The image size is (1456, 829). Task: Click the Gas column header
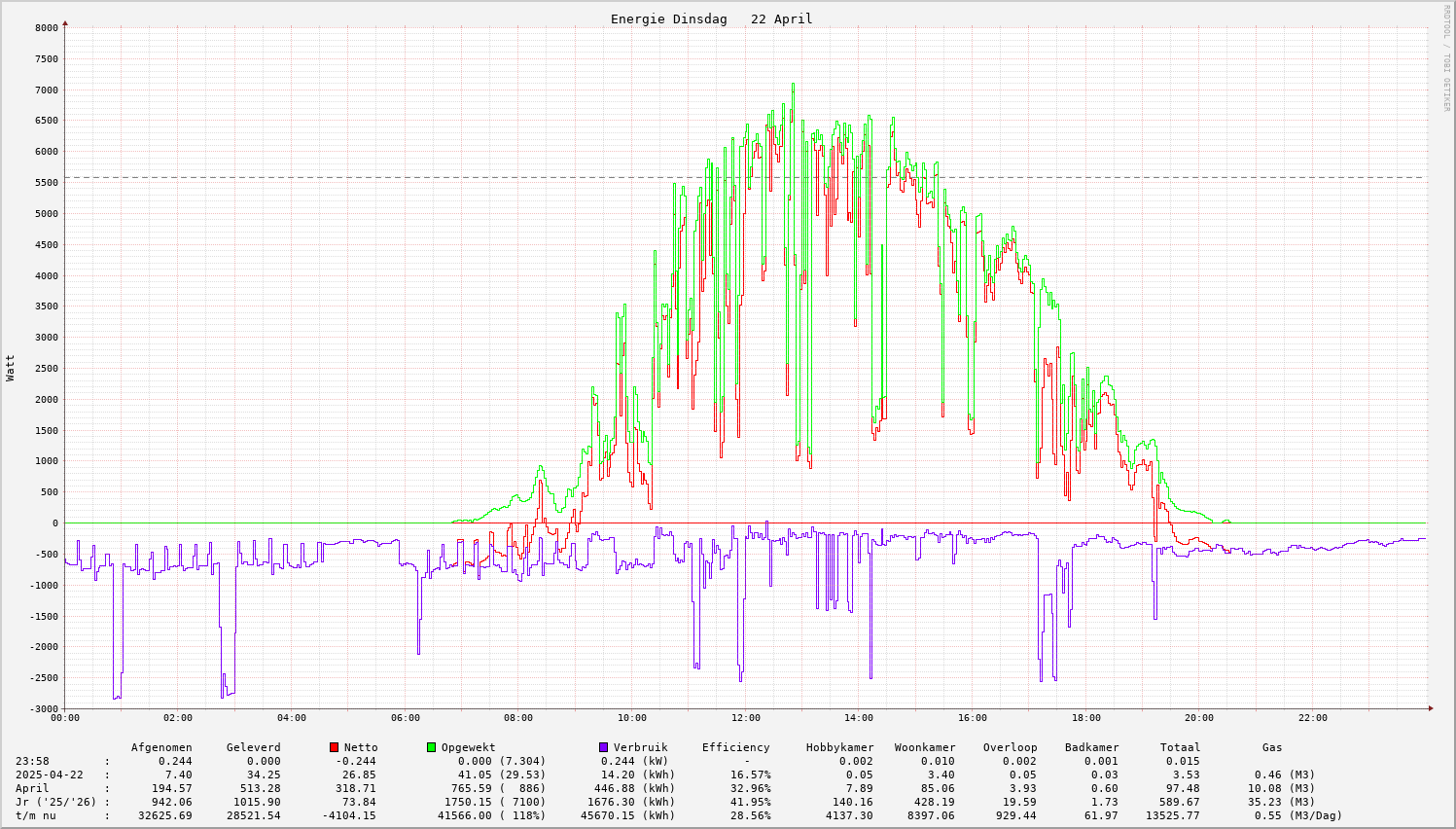[1272, 748]
